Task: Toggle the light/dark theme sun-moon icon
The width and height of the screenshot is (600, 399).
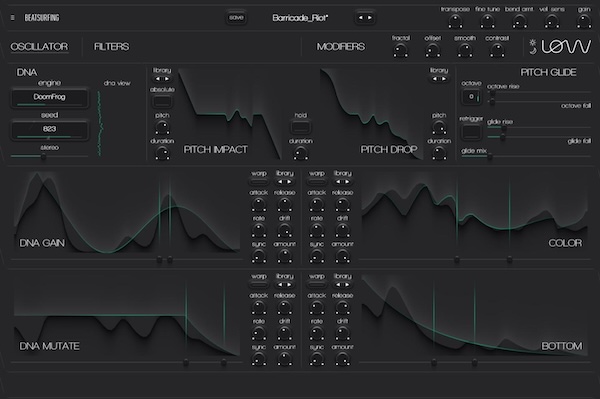Action: tap(533, 47)
